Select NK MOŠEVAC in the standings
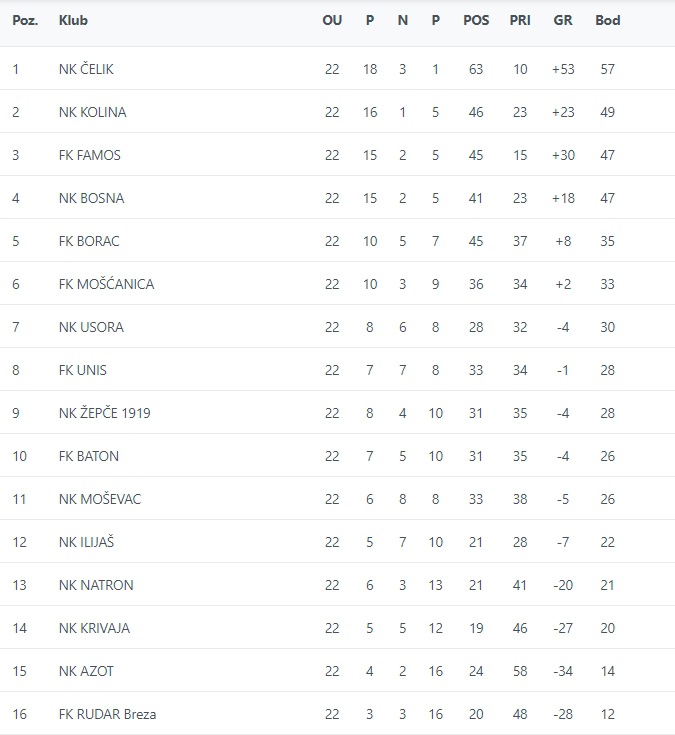 click(100, 499)
